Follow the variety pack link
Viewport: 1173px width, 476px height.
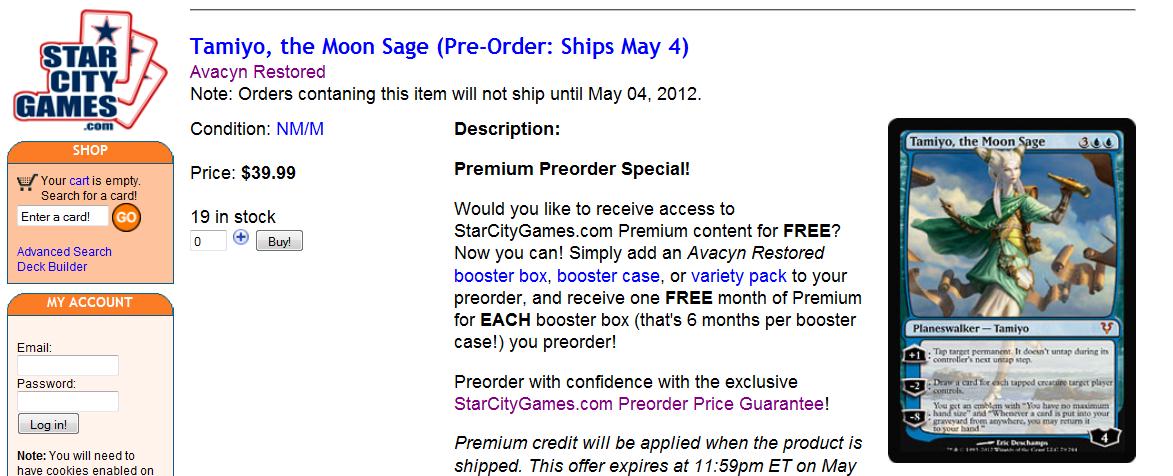click(740, 275)
